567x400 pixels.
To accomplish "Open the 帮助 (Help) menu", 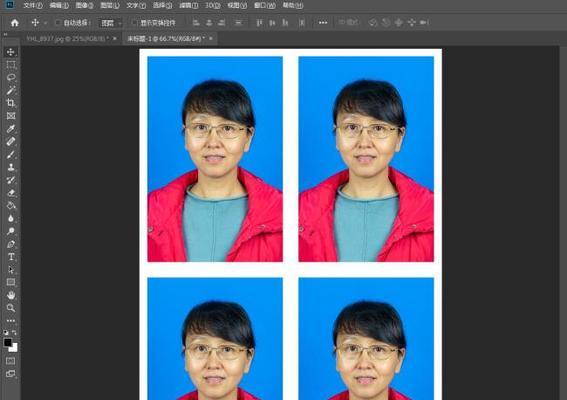I will click(293, 5).
